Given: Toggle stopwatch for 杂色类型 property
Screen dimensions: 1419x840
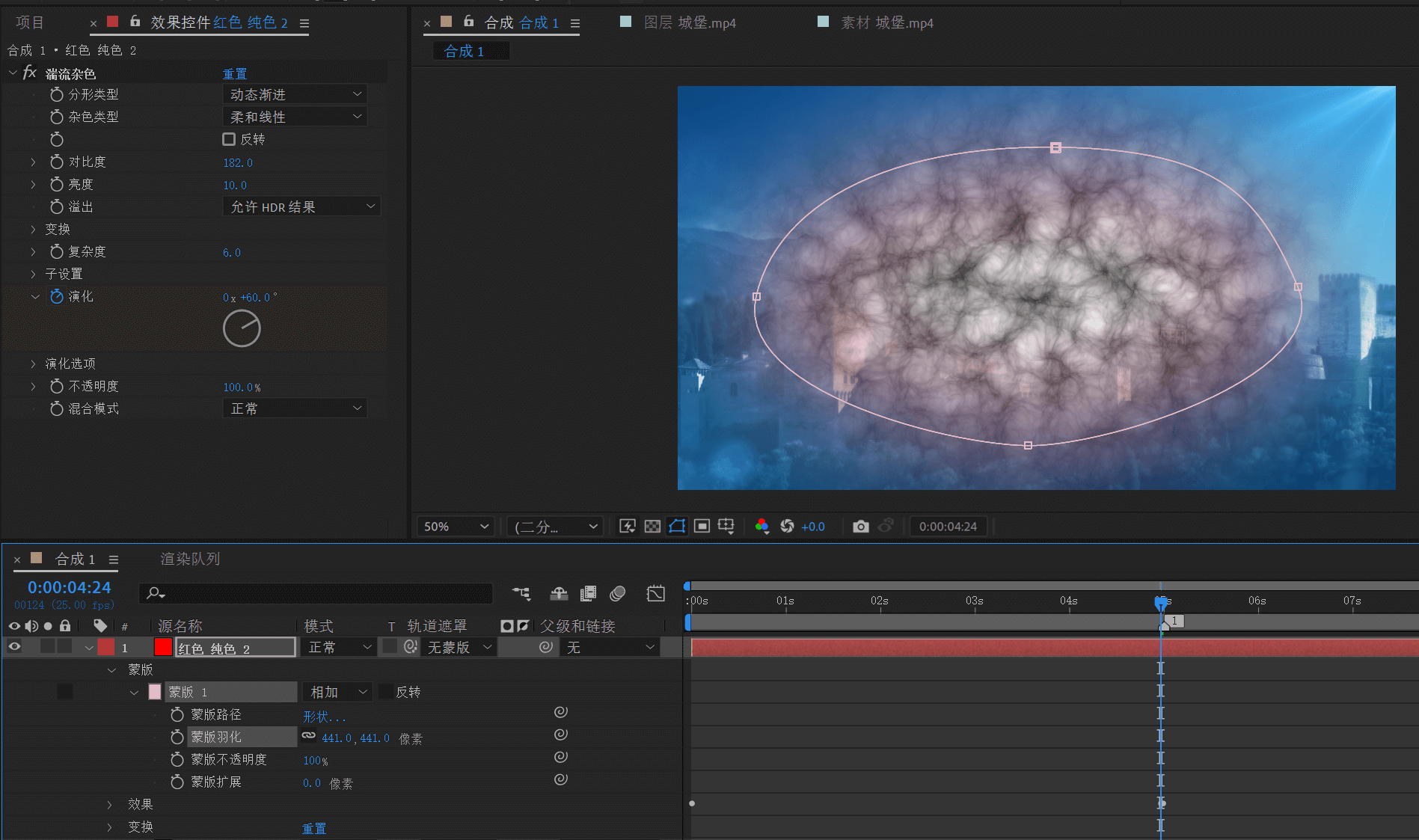Looking at the screenshot, I should (x=56, y=117).
